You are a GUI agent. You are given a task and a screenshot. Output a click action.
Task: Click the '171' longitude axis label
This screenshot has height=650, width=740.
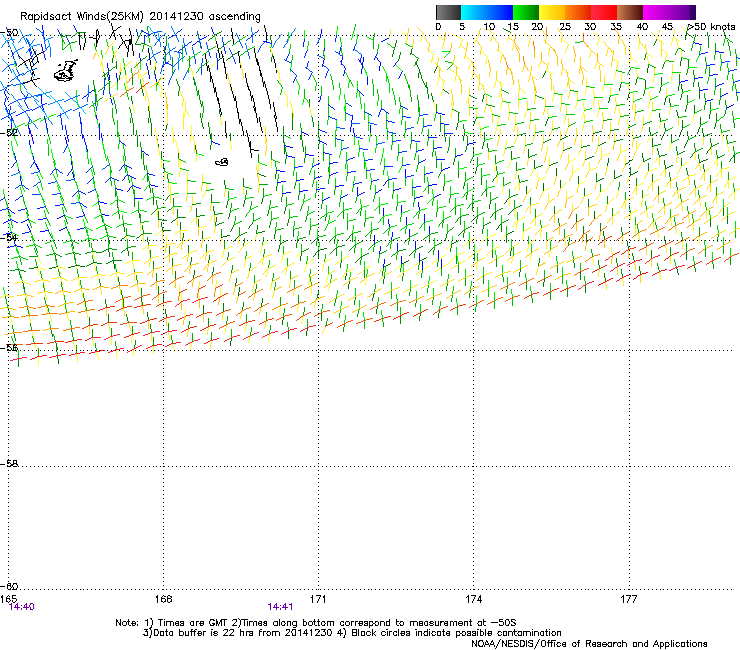(318, 599)
